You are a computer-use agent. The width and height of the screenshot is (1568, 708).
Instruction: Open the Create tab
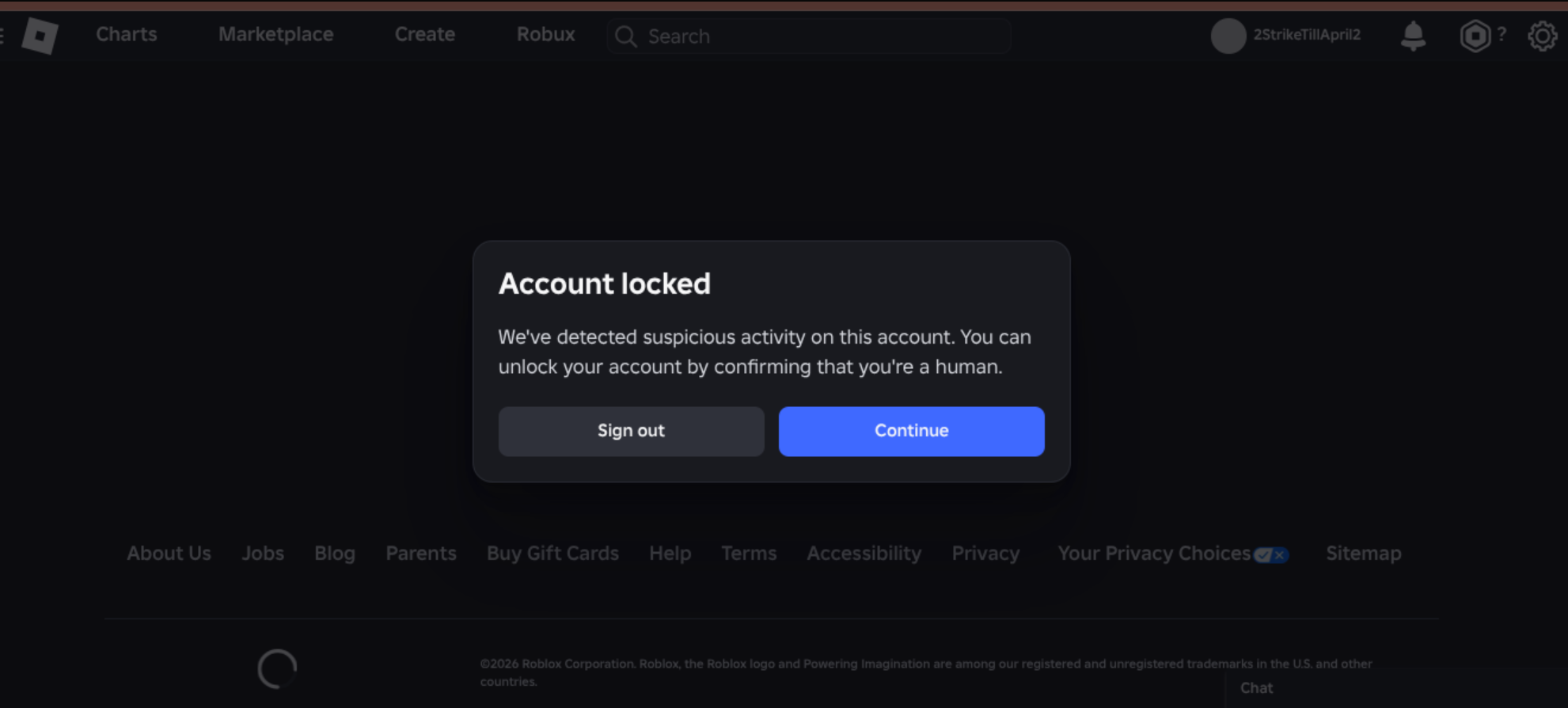coord(424,34)
